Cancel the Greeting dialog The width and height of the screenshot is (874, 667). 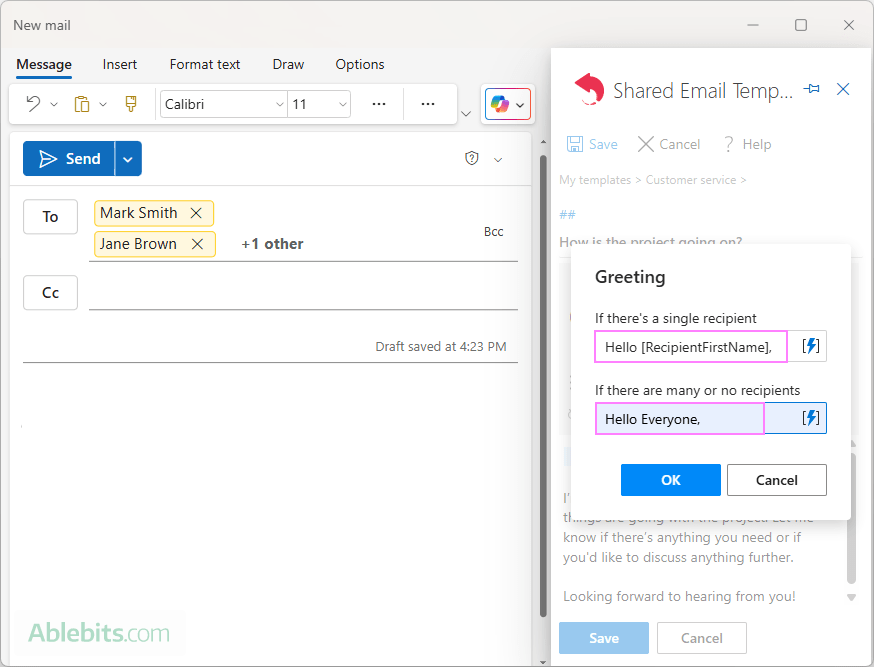pyautogui.click(x=776, y=480)
